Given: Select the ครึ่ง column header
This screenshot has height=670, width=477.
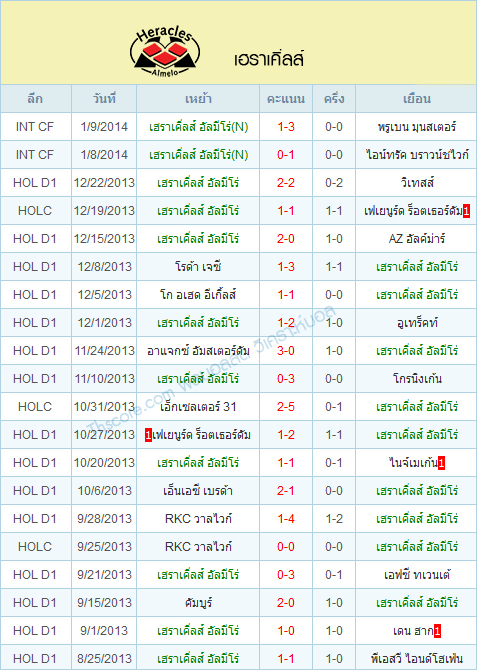Looking at the screenshot, I should coord(334,99).
